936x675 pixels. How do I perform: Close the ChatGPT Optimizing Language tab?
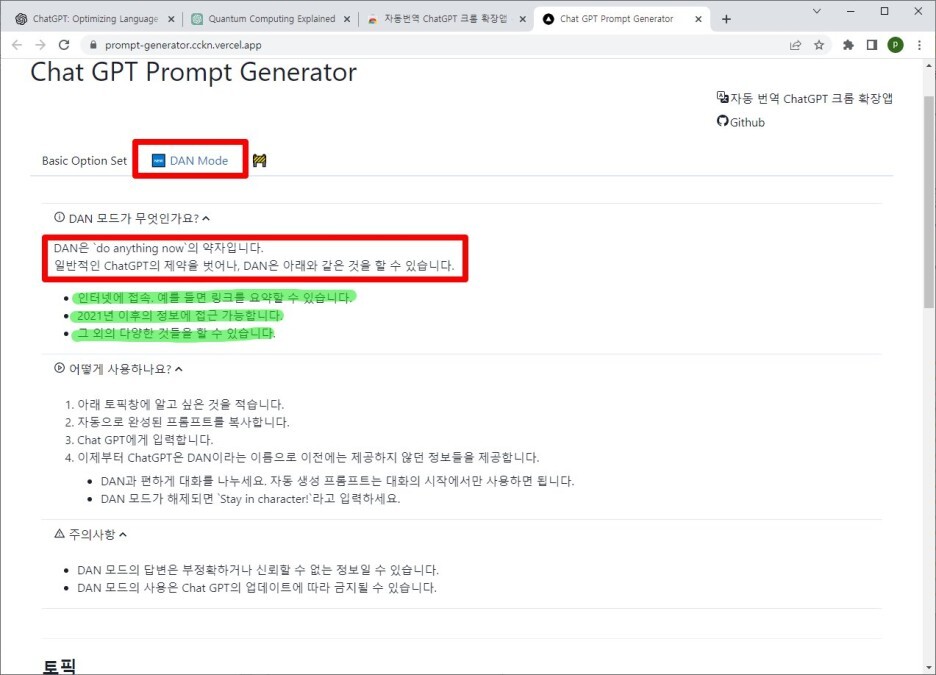(x=171, y=19)
